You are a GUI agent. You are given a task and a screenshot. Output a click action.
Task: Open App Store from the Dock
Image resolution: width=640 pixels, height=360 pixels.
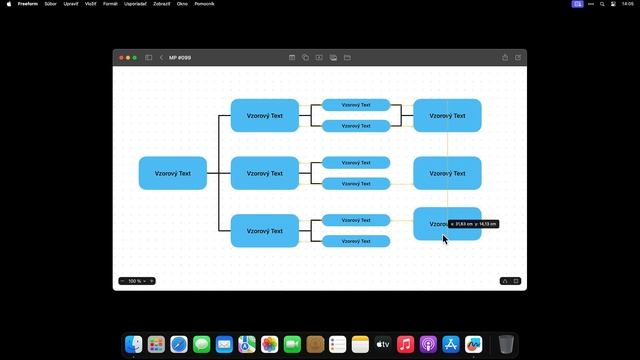tap(451, 344)
